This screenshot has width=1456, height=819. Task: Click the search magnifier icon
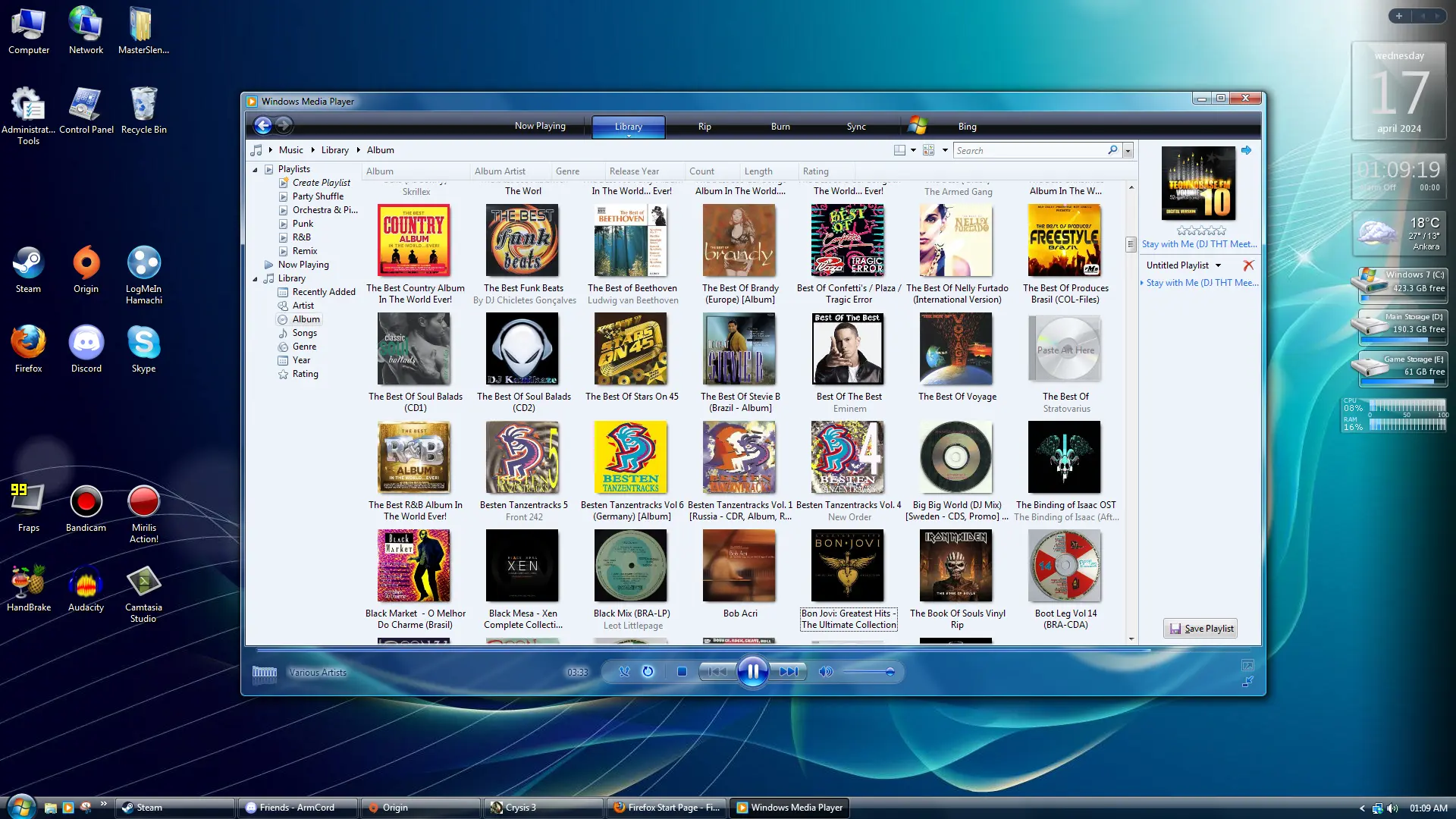coord(1112,150)
